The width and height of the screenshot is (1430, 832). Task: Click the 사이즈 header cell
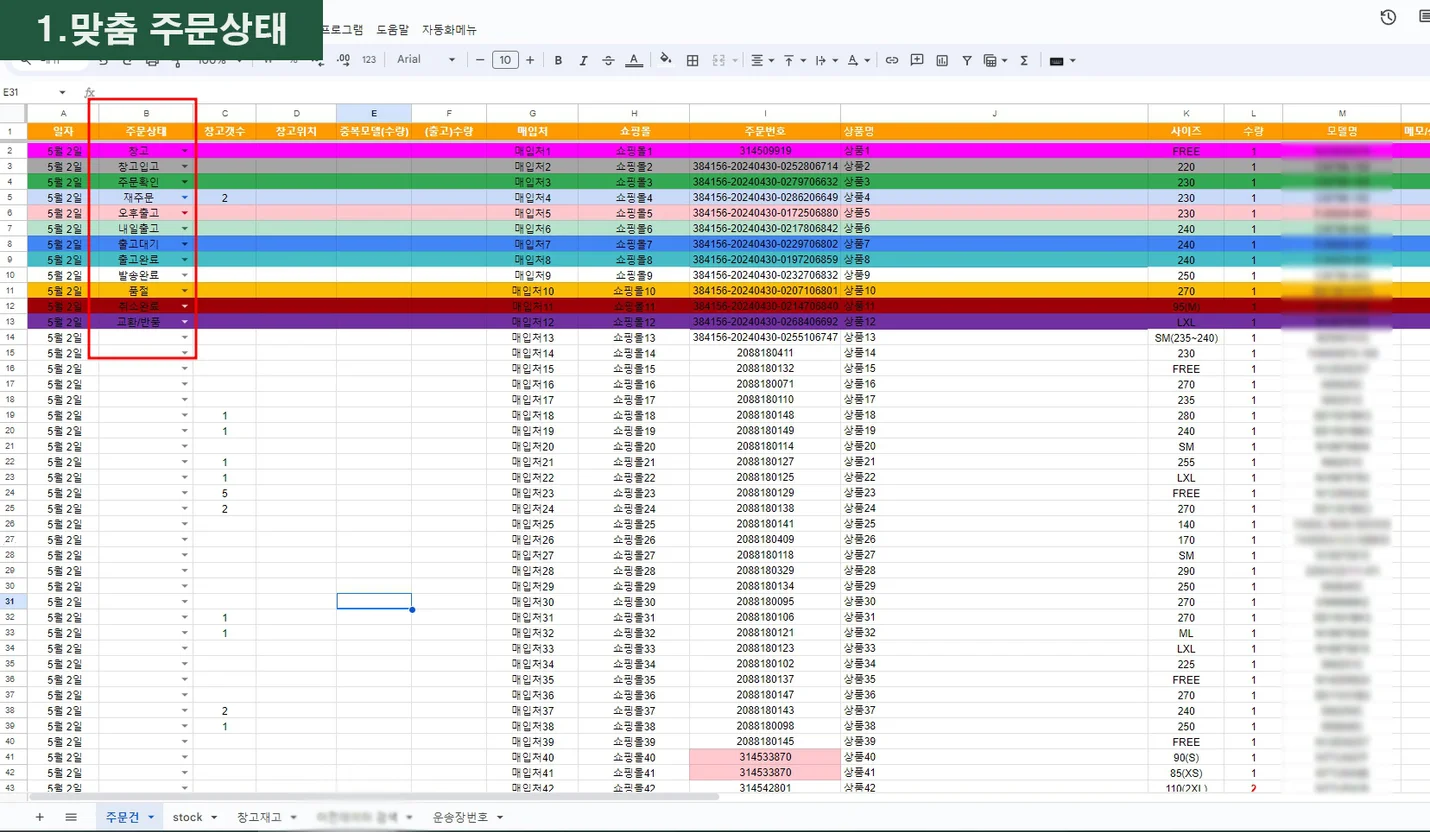[1186, 131]
